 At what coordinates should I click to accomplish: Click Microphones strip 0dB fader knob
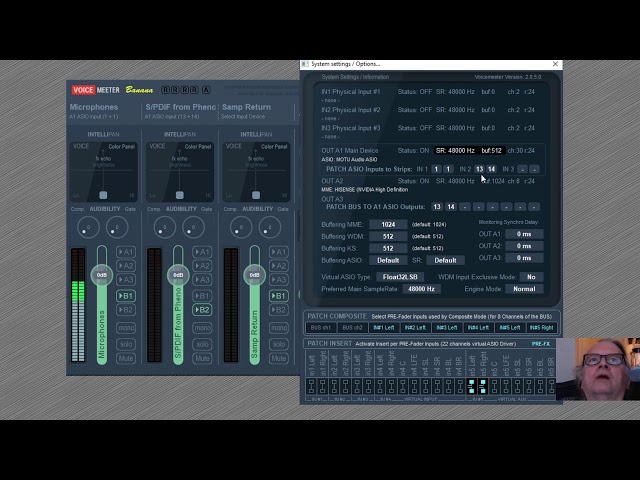click(102, 275)
